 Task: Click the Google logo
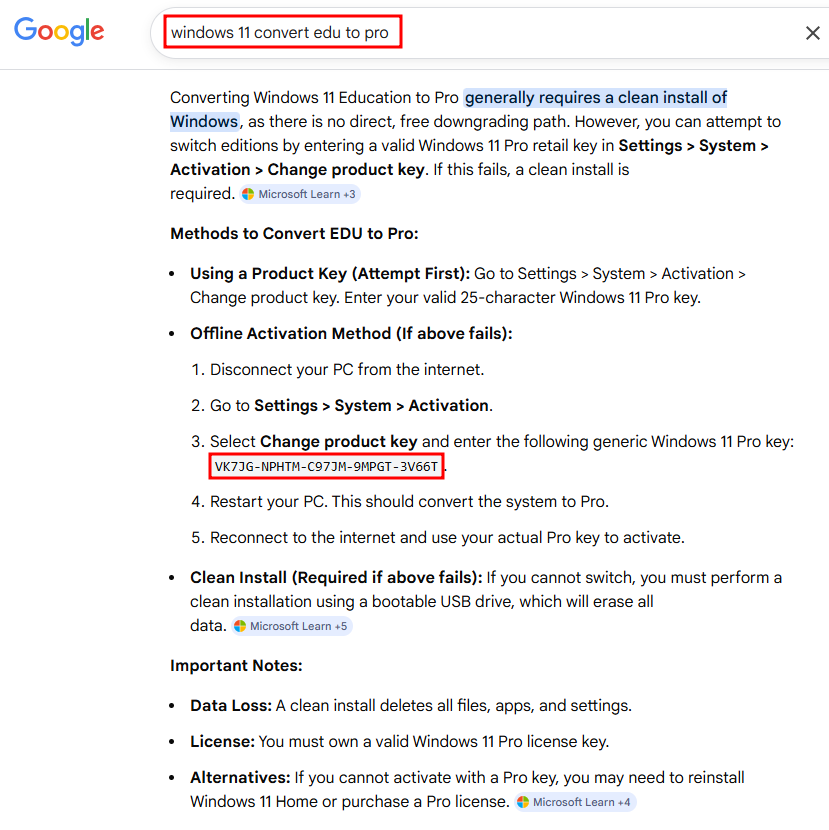pos(59,31)
